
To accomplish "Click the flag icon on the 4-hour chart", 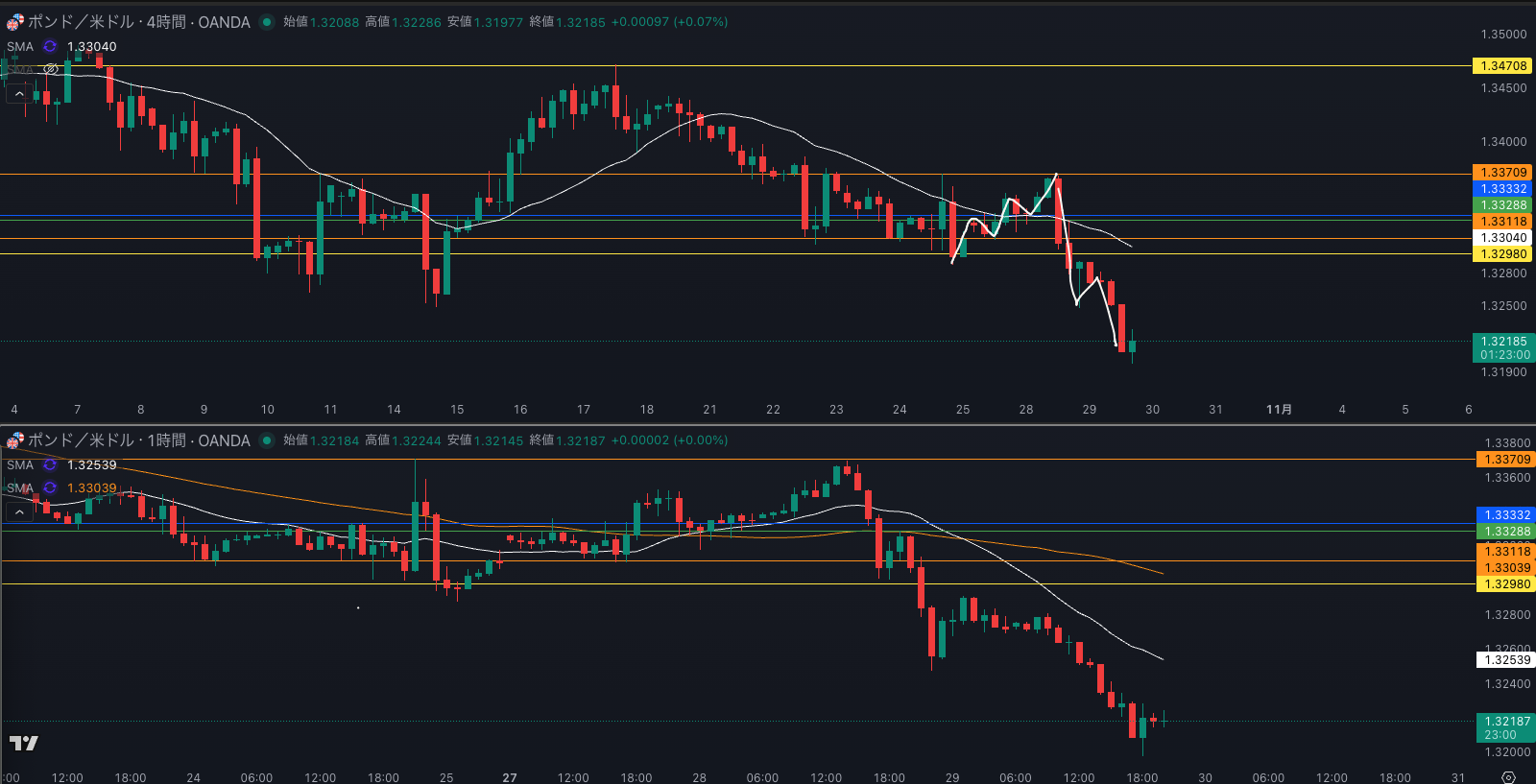I will pos(14,22).
